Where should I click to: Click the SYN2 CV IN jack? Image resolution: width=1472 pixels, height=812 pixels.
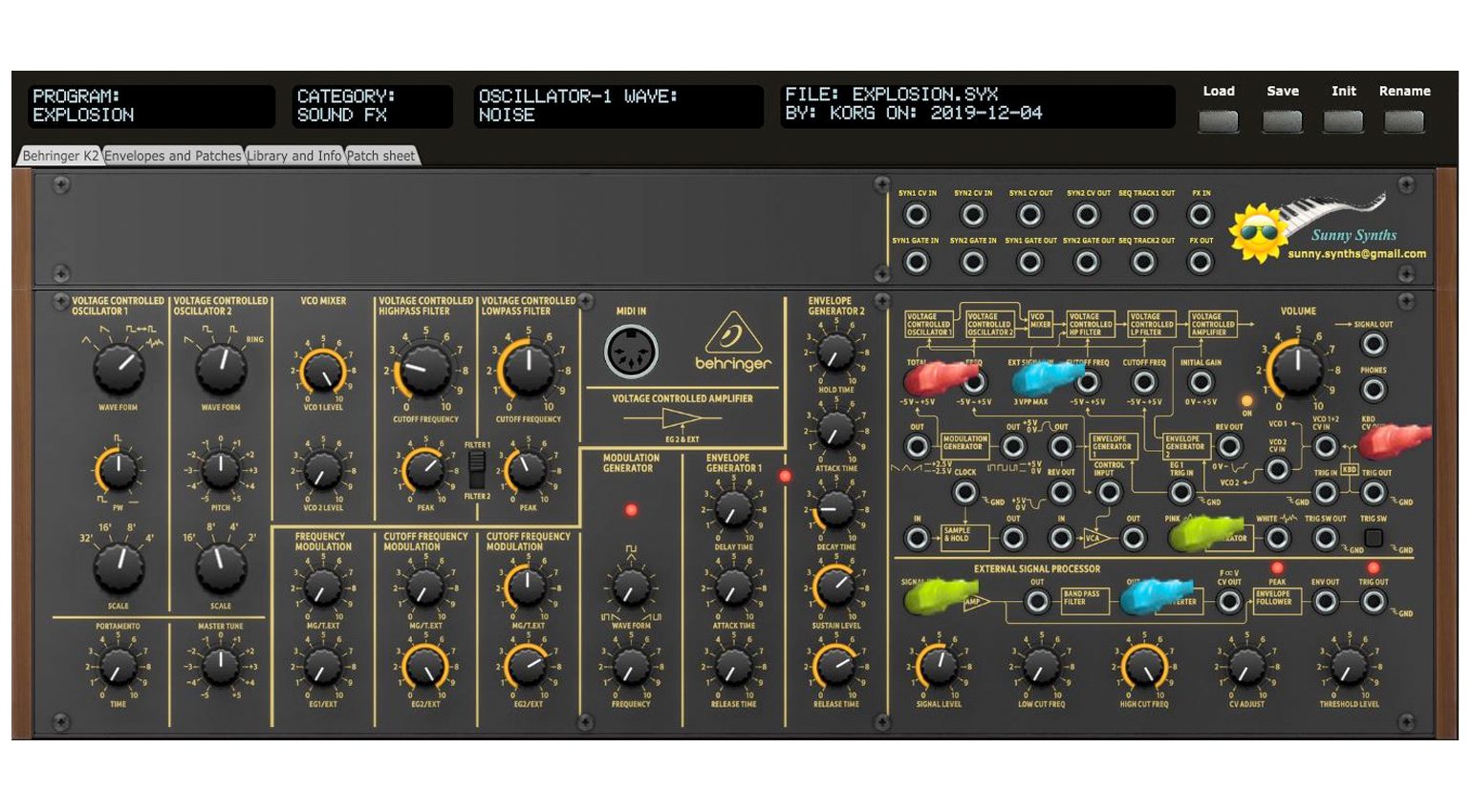coord(973,215)
